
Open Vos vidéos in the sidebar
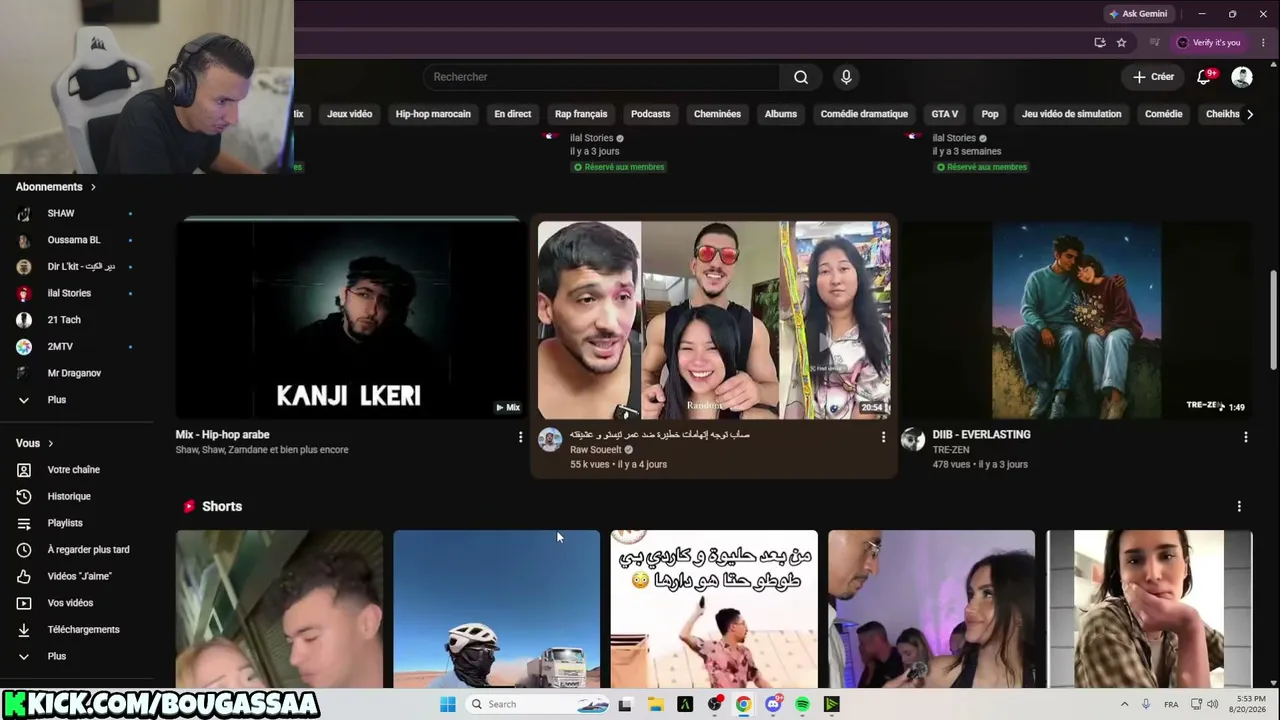coord(68,603)
